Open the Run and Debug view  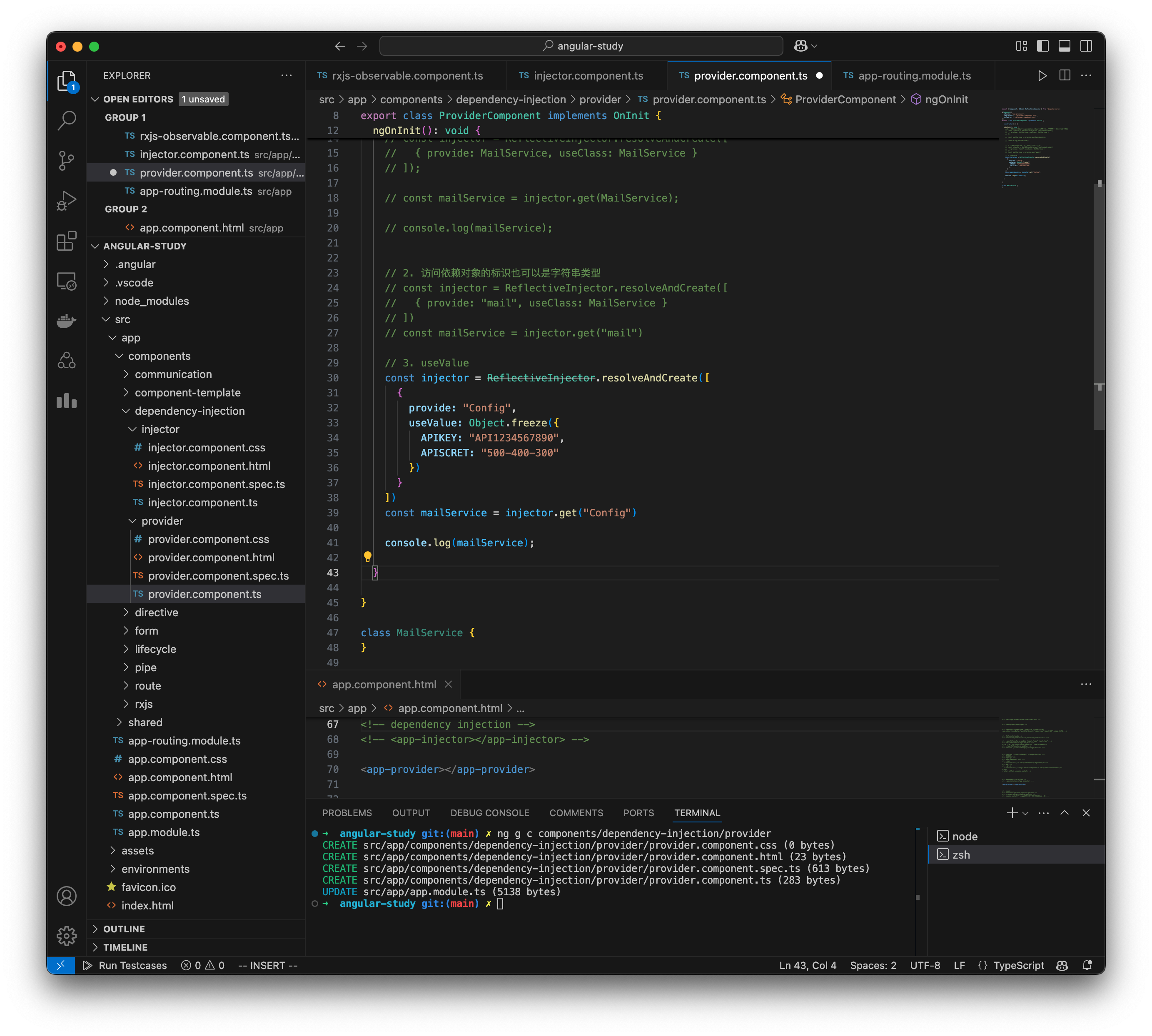pyautogui.click(x=67, y=200)
